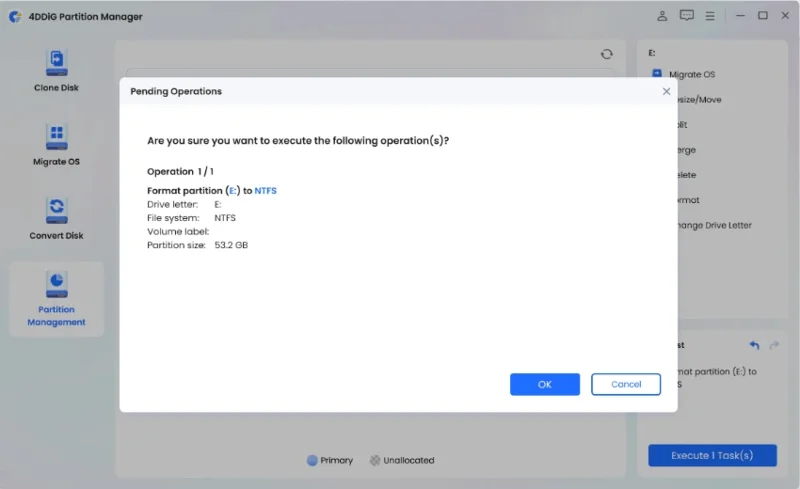Cancel the pending format operation
Screen dimensions: 800x489
click(626, 384)
